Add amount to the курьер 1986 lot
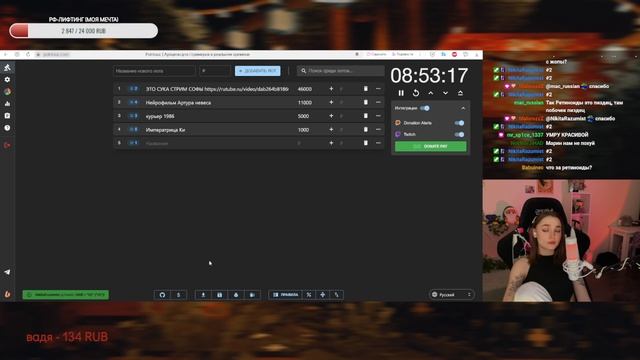 [331, 116]
